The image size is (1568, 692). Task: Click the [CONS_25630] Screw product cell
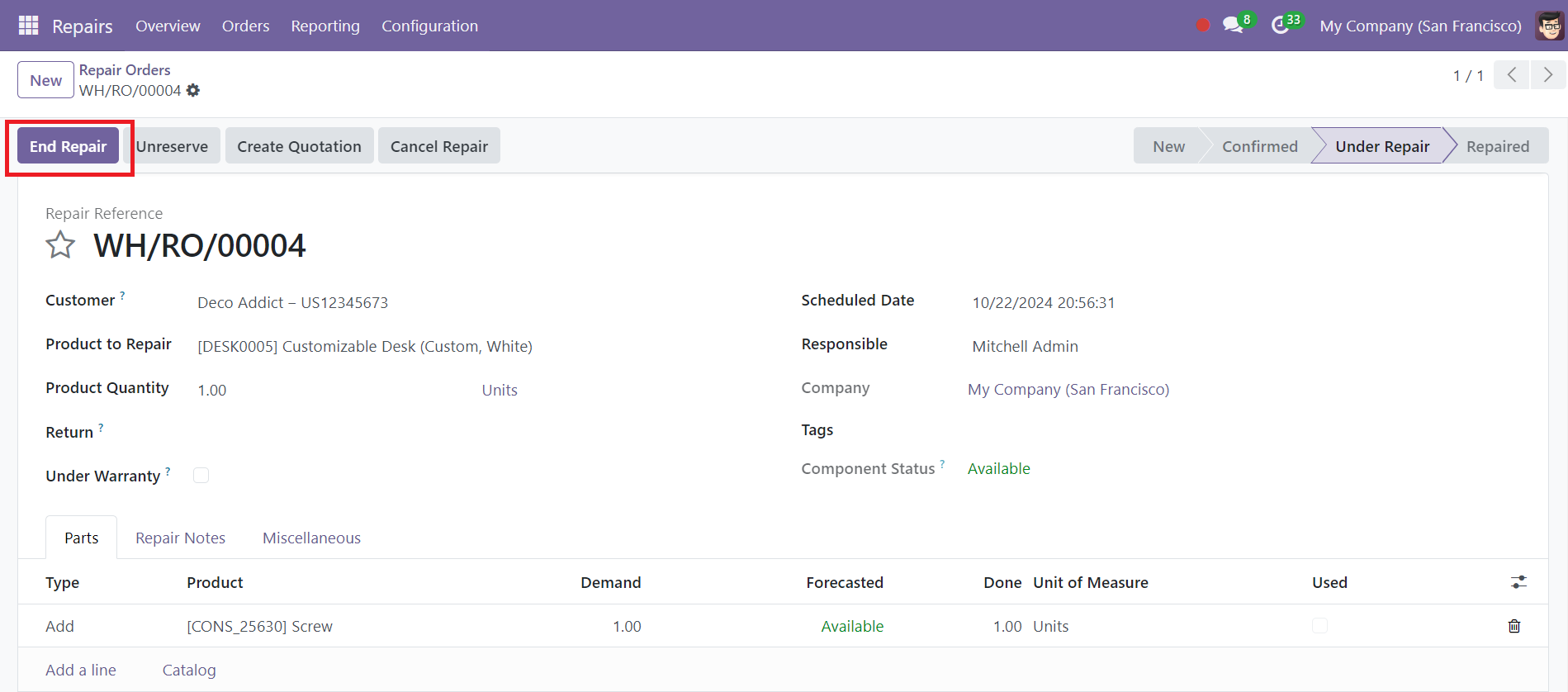259,626
